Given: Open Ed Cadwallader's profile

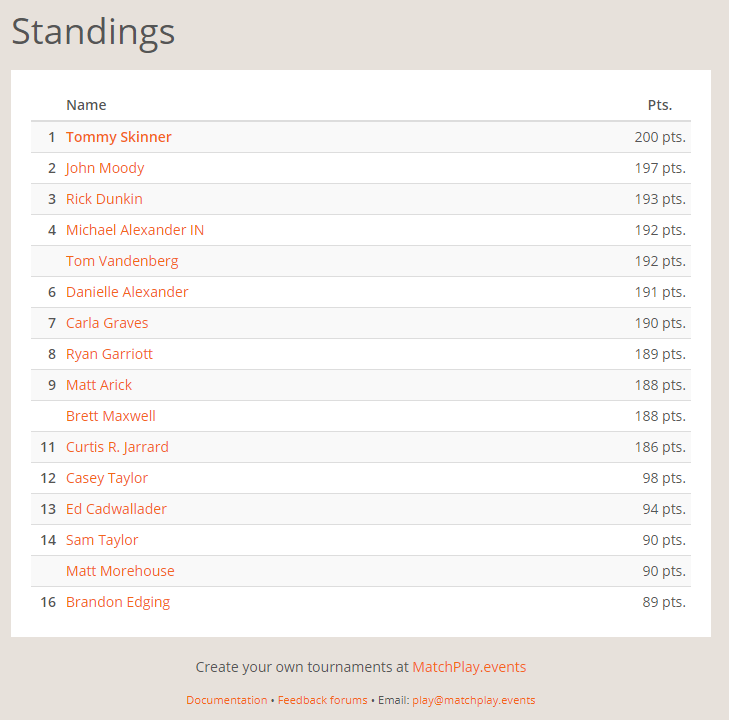Looking at the screenshot, I should pos(116,509).
